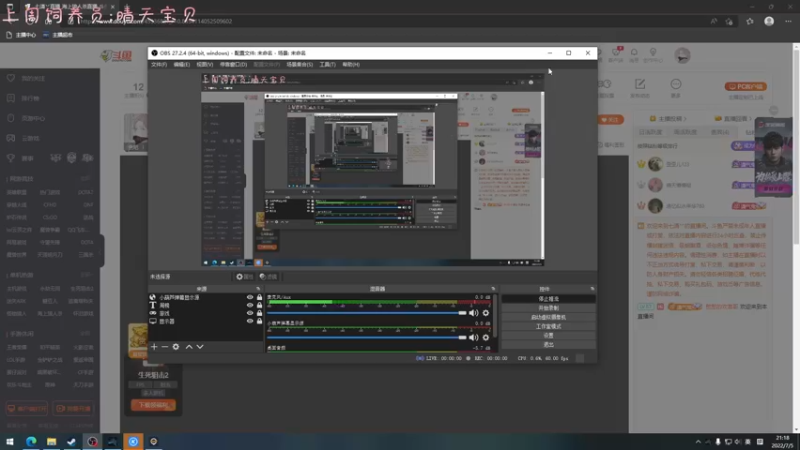The width and height of the screenshot is (800, 450).
Task: Select the display capture source row
Action: click(x=206, y=321)
